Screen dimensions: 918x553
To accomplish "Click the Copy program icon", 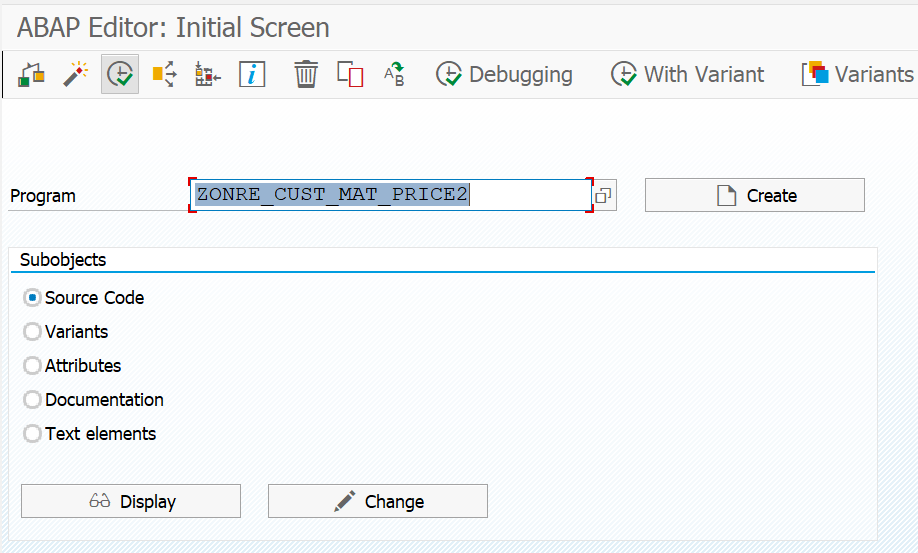I will pyautogui.click(x=350, y=75).
